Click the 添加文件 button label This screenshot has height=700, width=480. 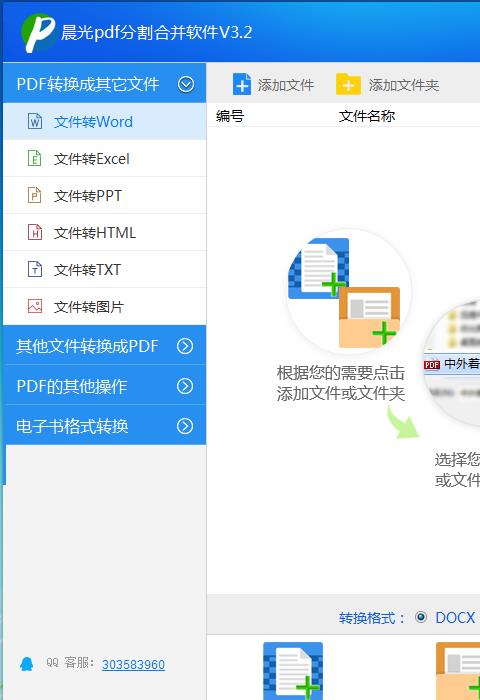(x=286, y=85)
